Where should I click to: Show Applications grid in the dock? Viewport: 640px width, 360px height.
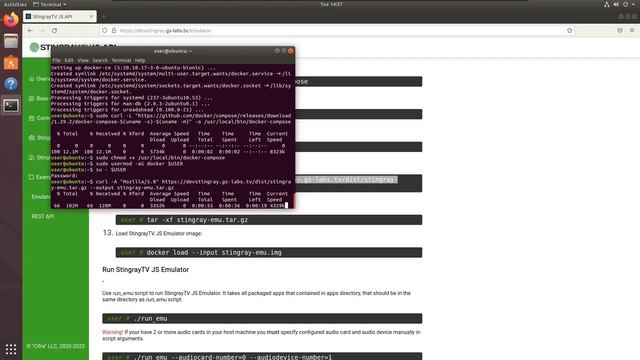[x=11, y=349]
